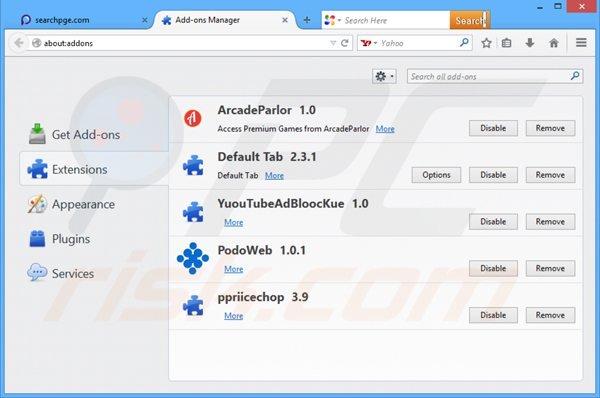Disable the PodoWeb extension
600x398 pixels.
click(493, 268)
